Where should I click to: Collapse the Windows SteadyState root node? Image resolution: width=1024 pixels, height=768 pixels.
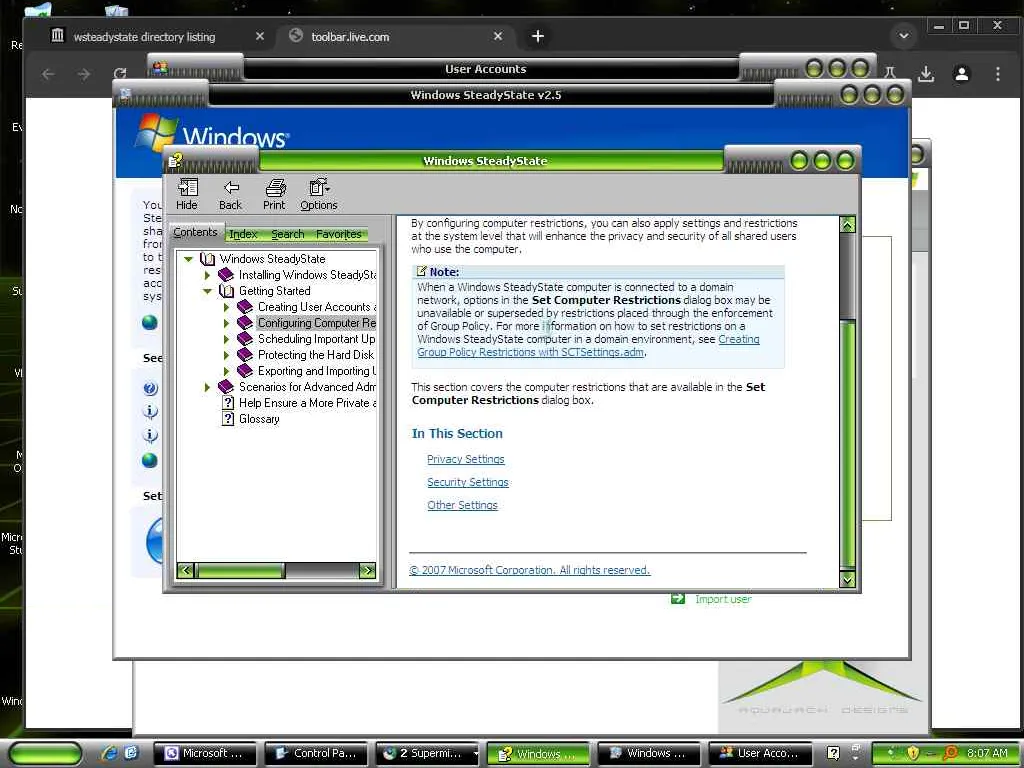point(188,259)
